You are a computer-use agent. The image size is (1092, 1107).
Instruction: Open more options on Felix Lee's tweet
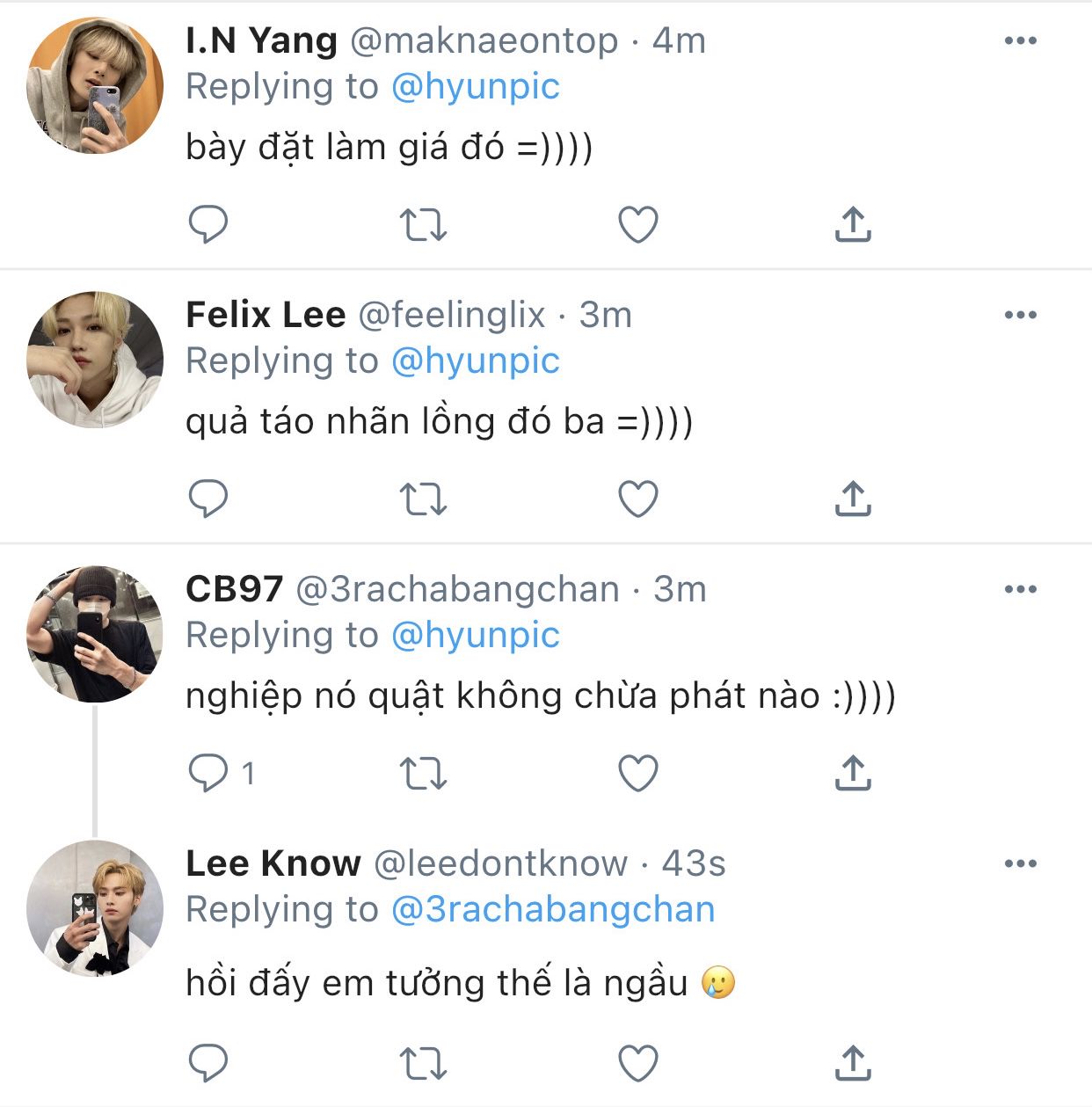(1020, 316)
